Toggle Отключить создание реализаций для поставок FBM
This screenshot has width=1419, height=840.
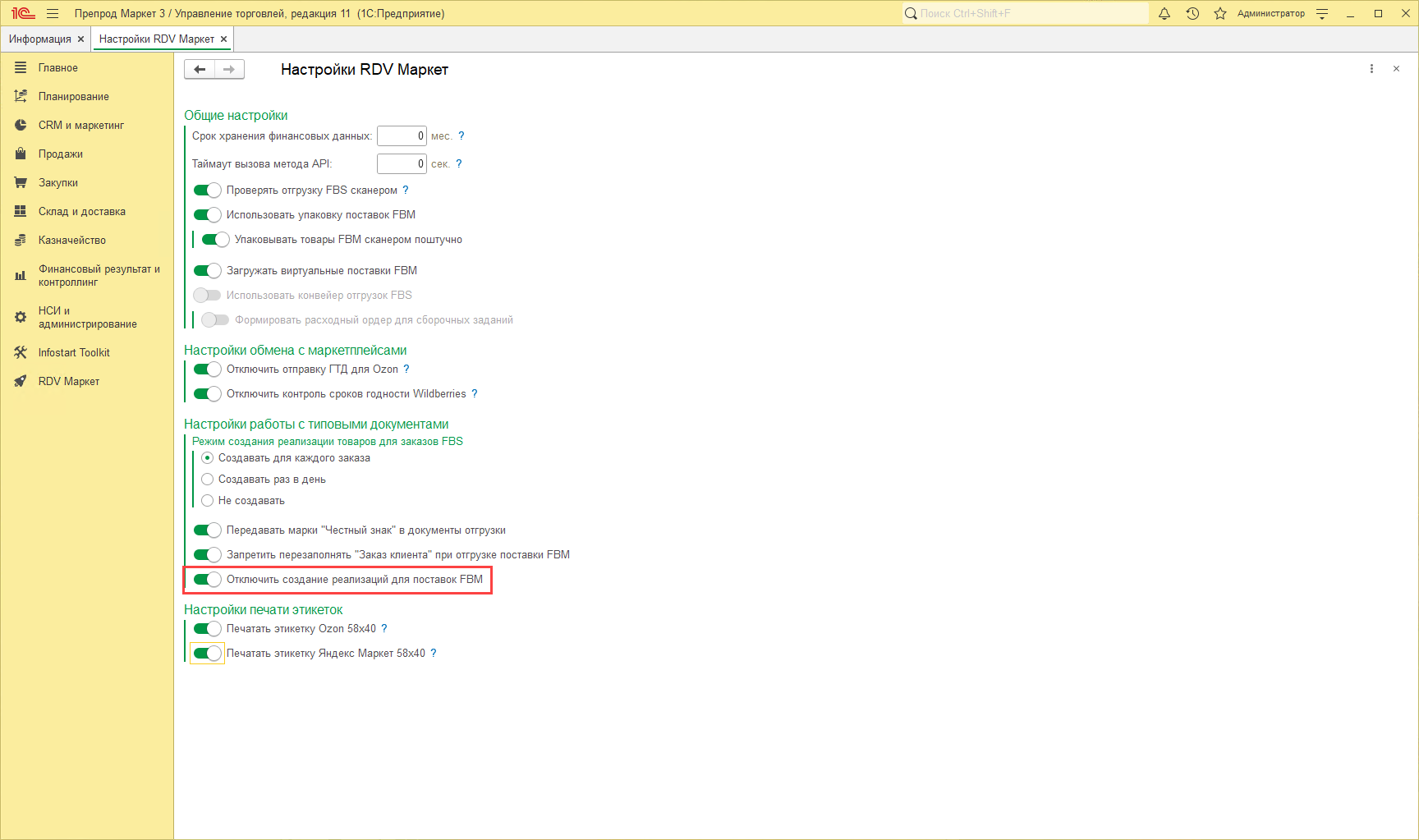(x=207, y=579)
